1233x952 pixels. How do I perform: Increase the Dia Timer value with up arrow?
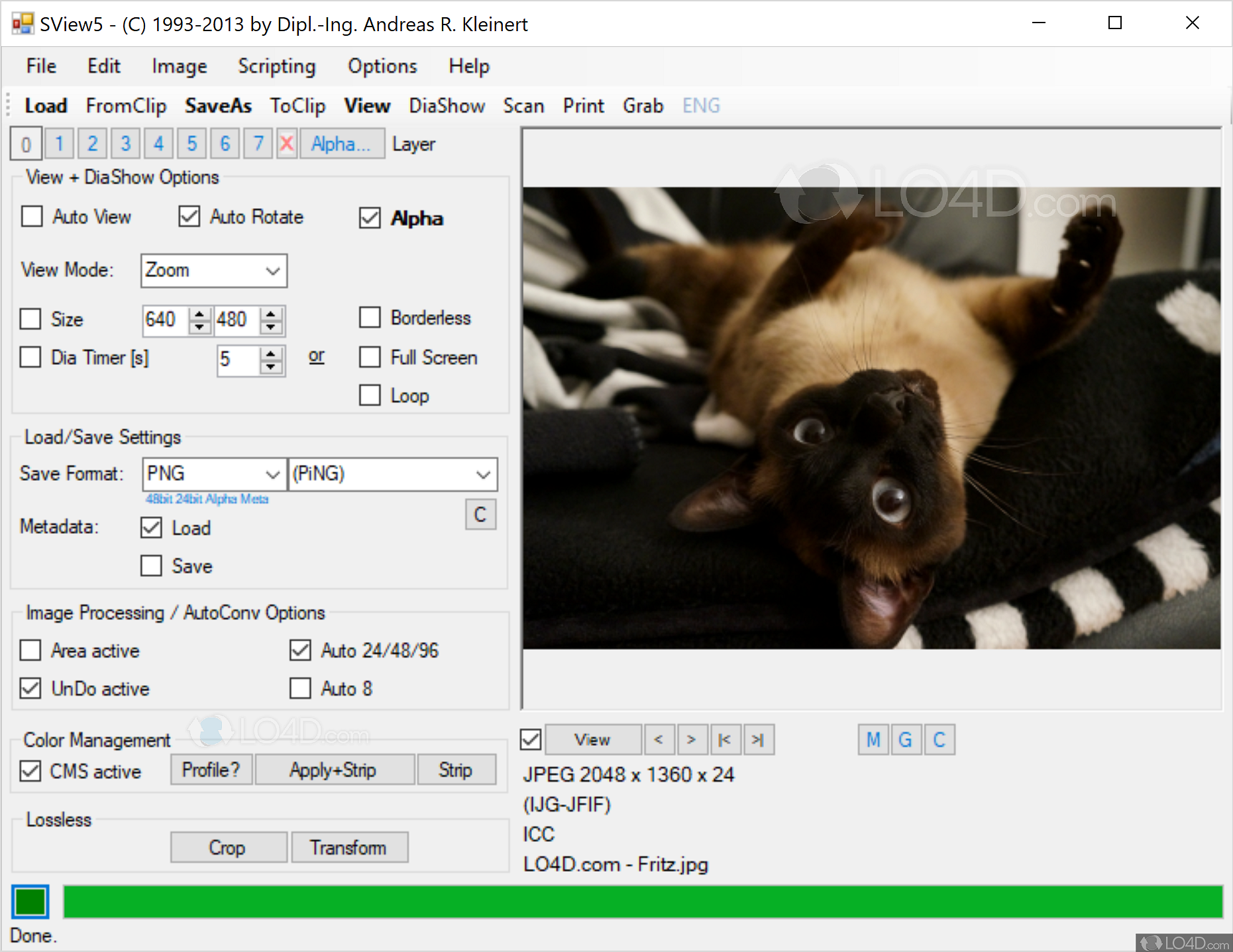pos(270,354)
